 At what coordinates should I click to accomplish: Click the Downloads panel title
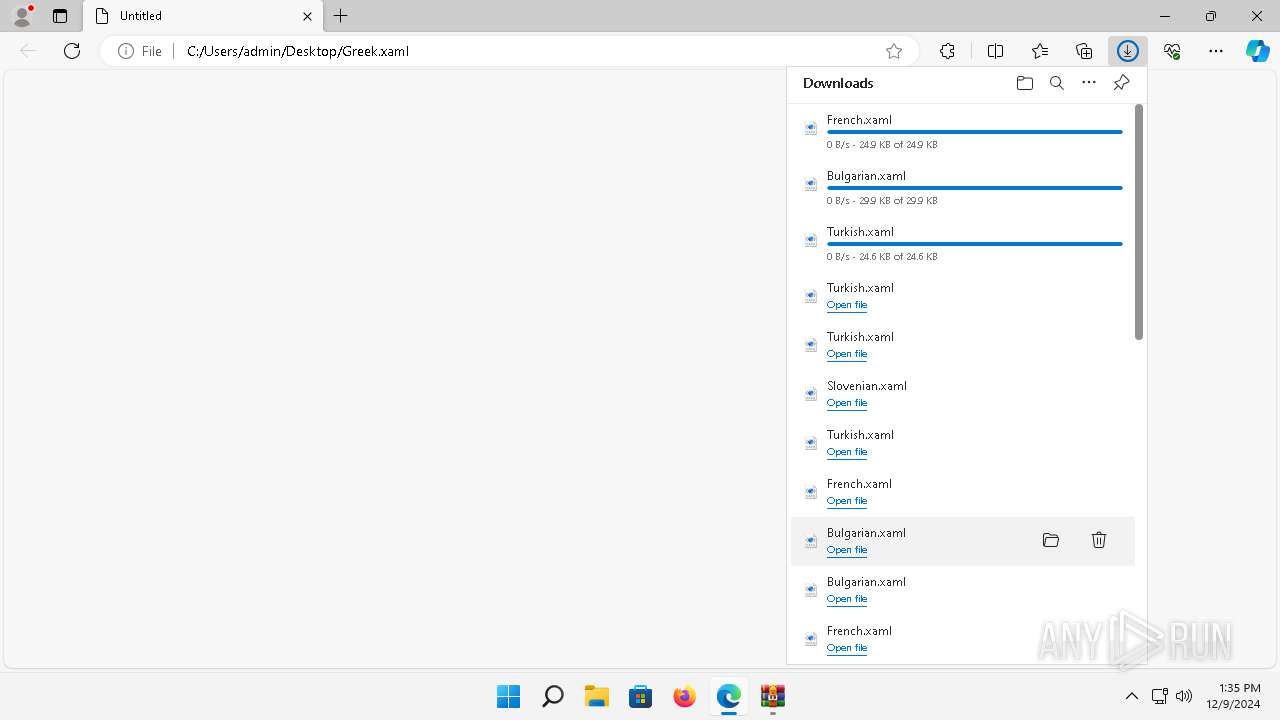(x=838, y=83)
